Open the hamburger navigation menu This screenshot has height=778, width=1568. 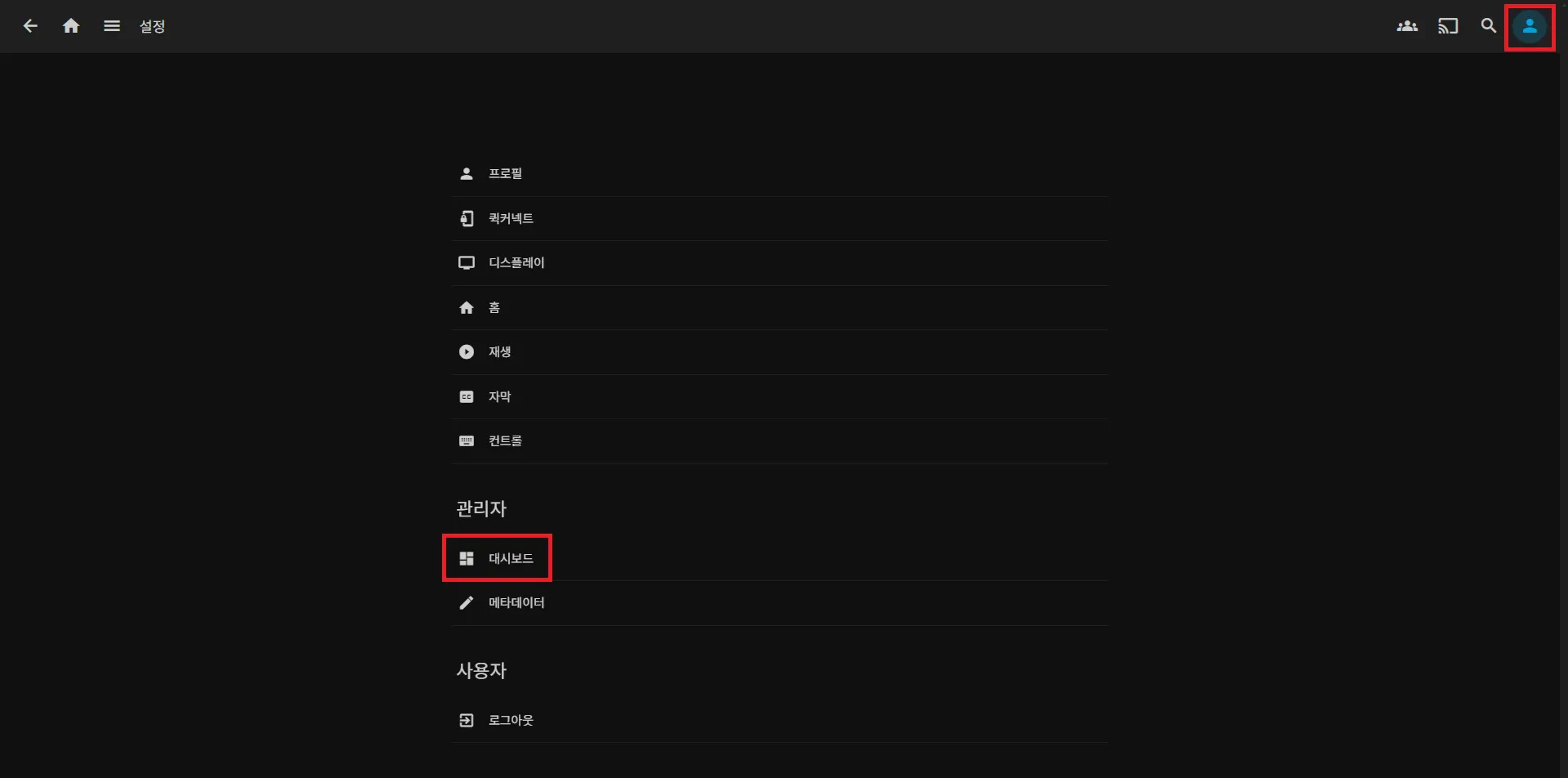coord(112,26)
